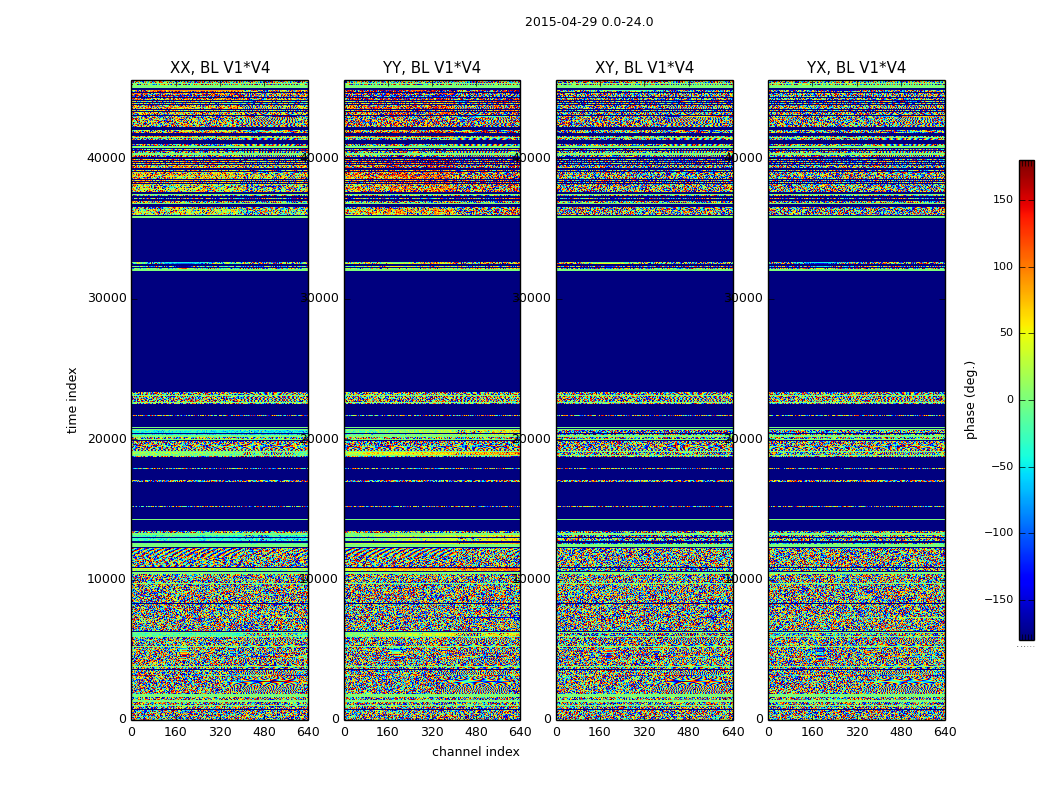This screenshot has width=1050, height=800.
Task: Click the YY, BL V1*V4 plot title
Action: point(432,68)
